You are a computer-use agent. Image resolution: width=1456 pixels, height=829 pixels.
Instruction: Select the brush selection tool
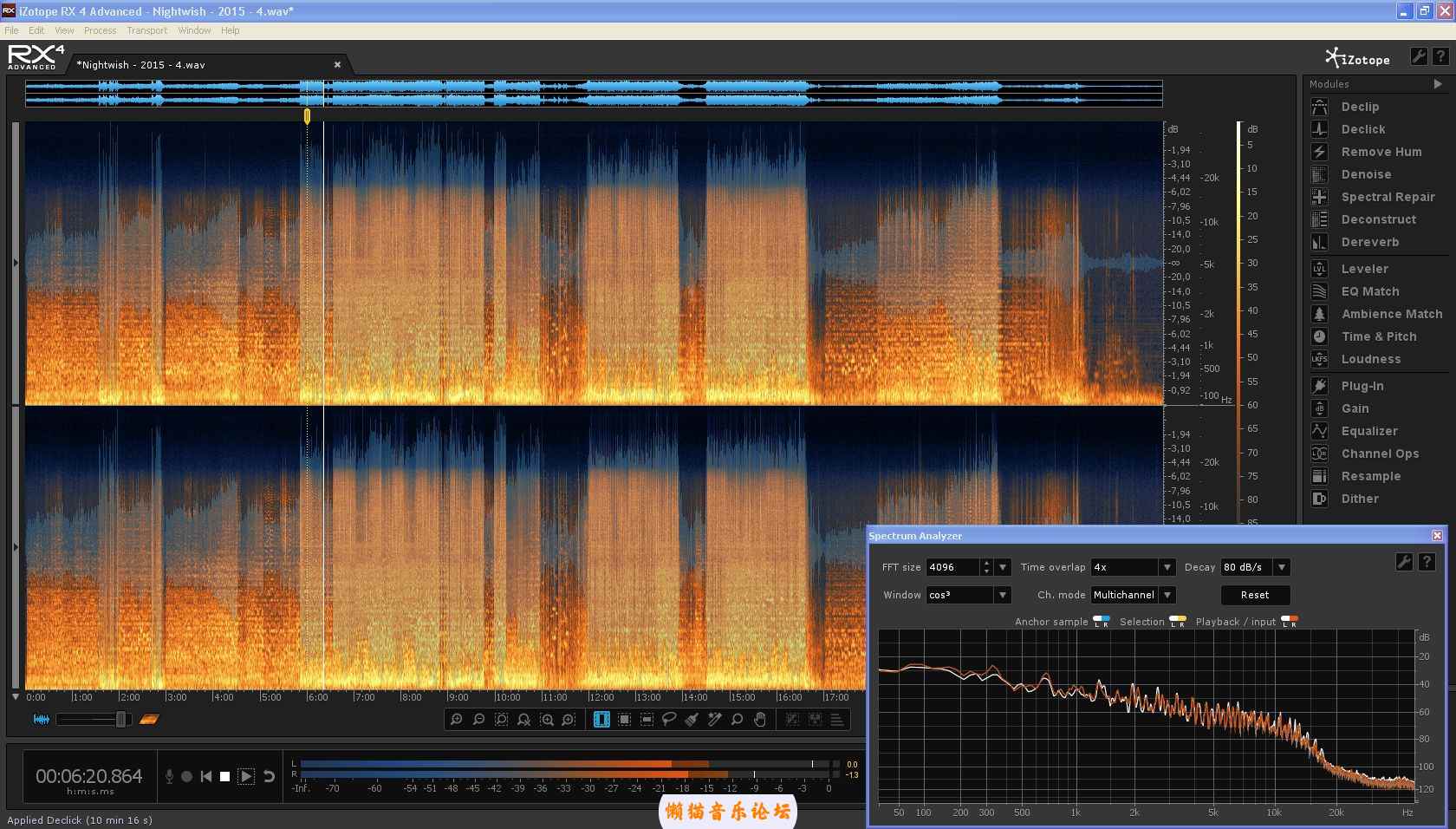[x=692, y=720]
